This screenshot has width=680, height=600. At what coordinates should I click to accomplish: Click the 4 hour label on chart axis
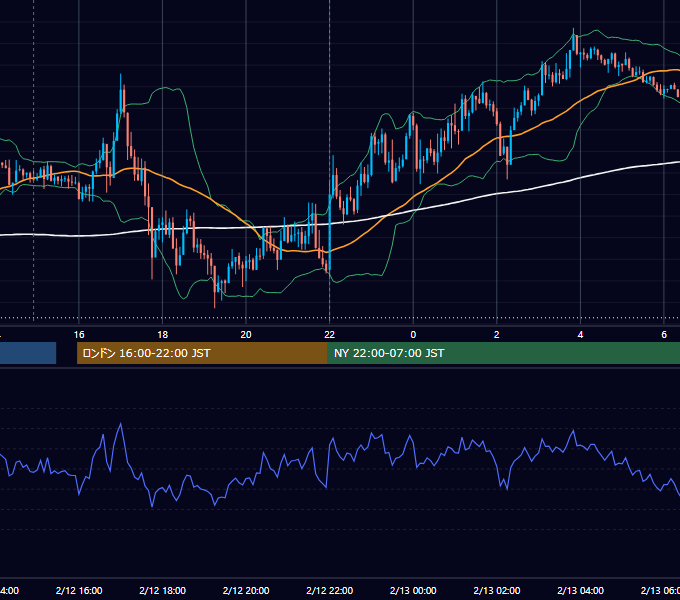click(580, 335)
